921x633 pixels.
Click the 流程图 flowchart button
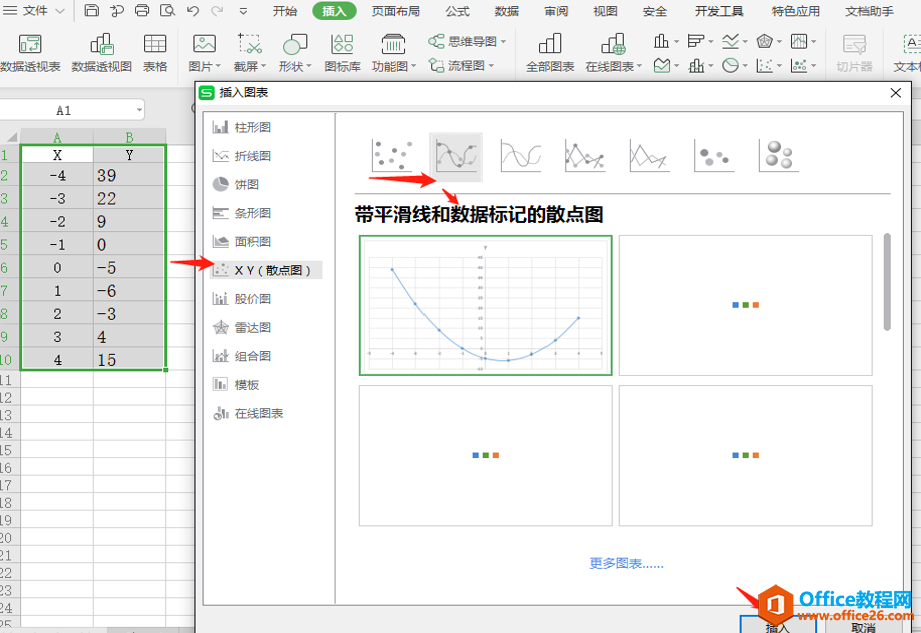[461, 65]
